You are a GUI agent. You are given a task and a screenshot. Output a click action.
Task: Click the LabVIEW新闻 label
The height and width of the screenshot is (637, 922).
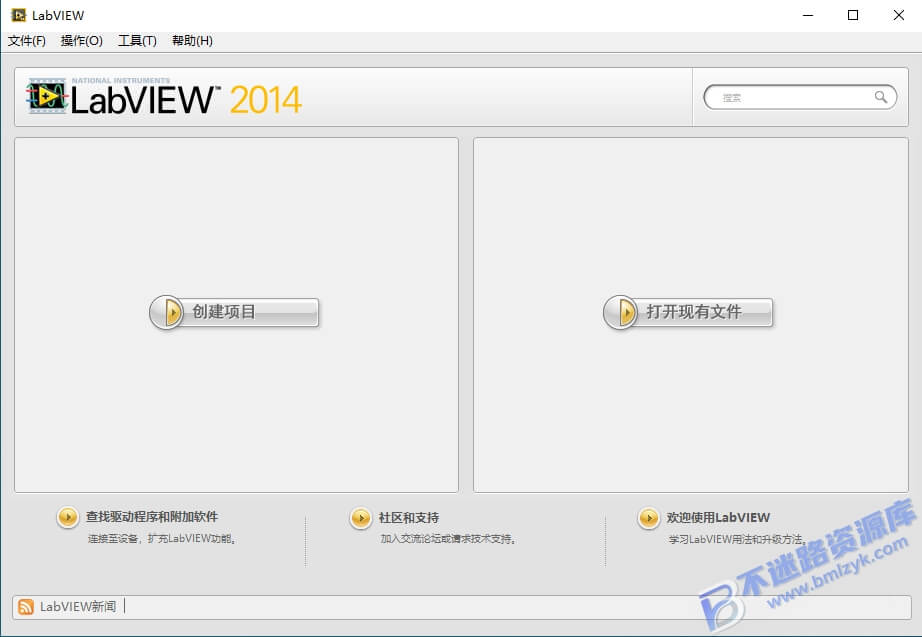[78, 606]
